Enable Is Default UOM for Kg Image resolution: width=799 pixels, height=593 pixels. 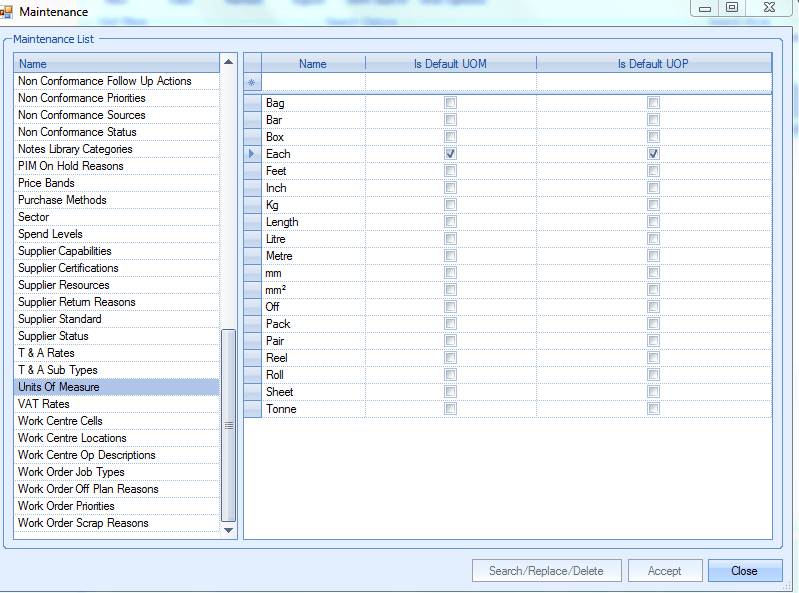pos(451,205)
